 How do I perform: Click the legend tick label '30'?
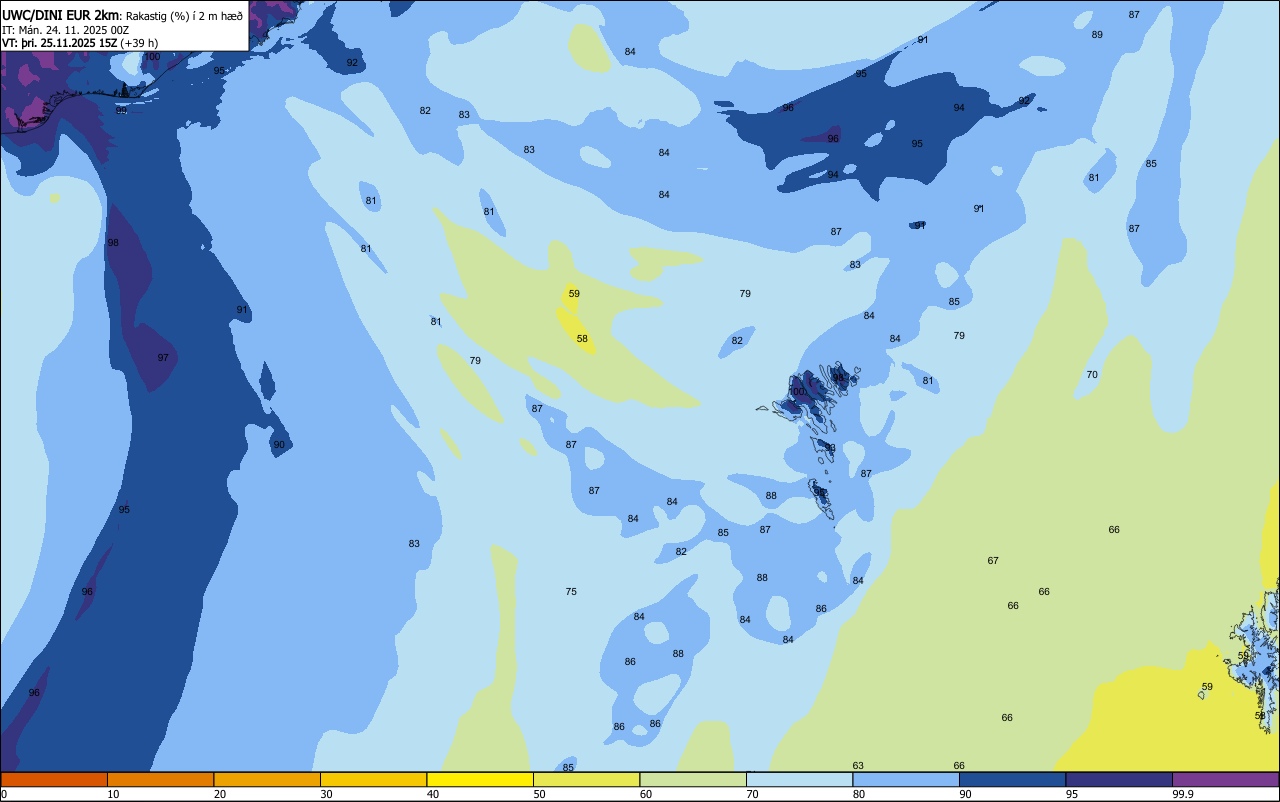click(326, 794)
